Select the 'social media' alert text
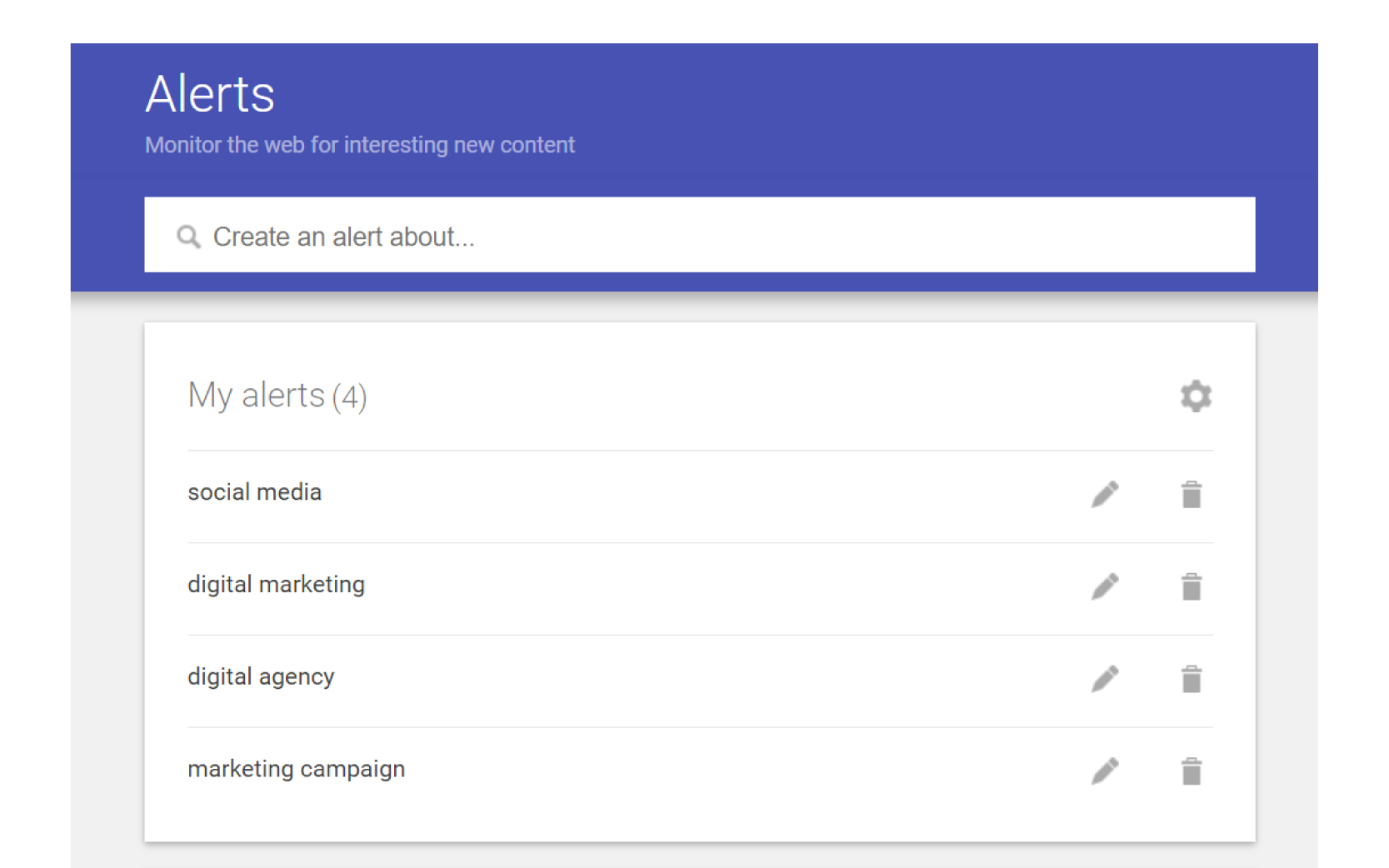The image size is (1389, 868). pos(254,492)
